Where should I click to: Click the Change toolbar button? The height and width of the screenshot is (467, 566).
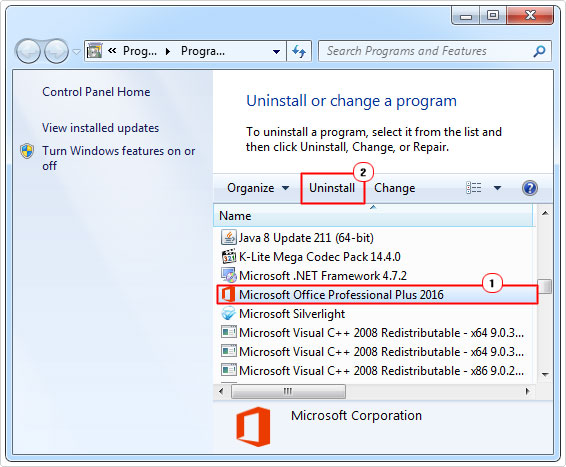[395, 188]
